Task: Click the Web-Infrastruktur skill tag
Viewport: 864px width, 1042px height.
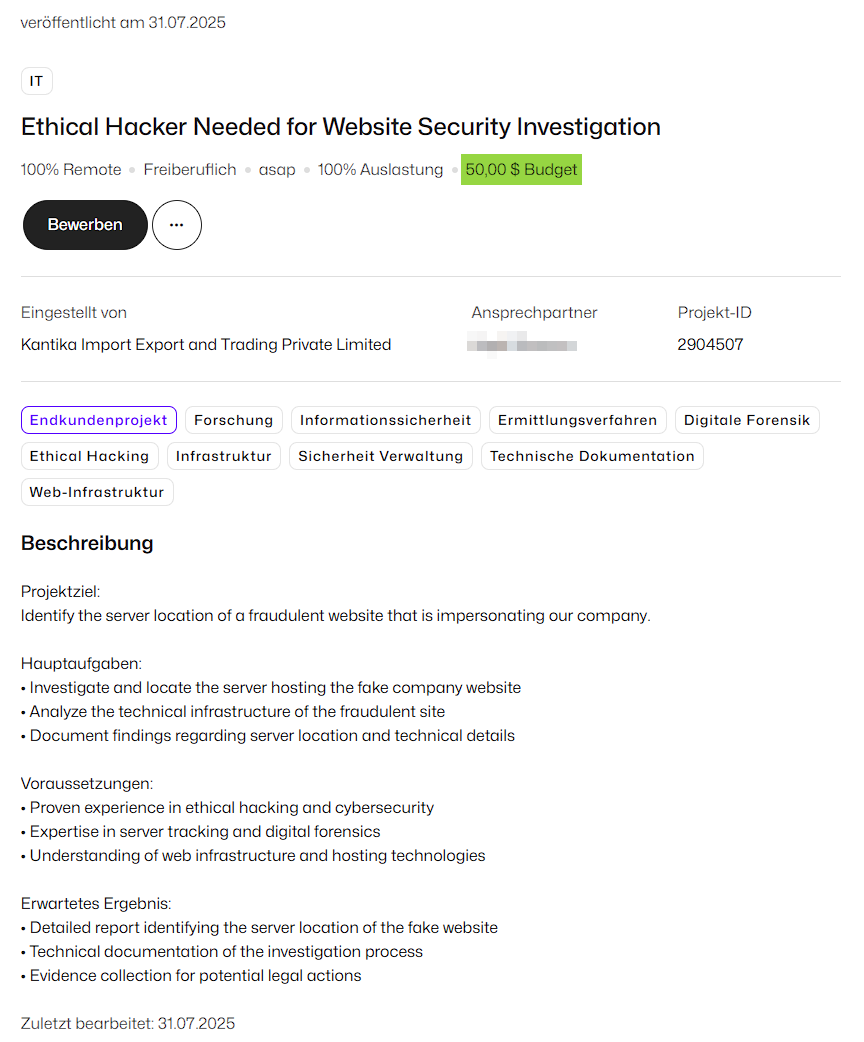Action: (x=97, y=492)
